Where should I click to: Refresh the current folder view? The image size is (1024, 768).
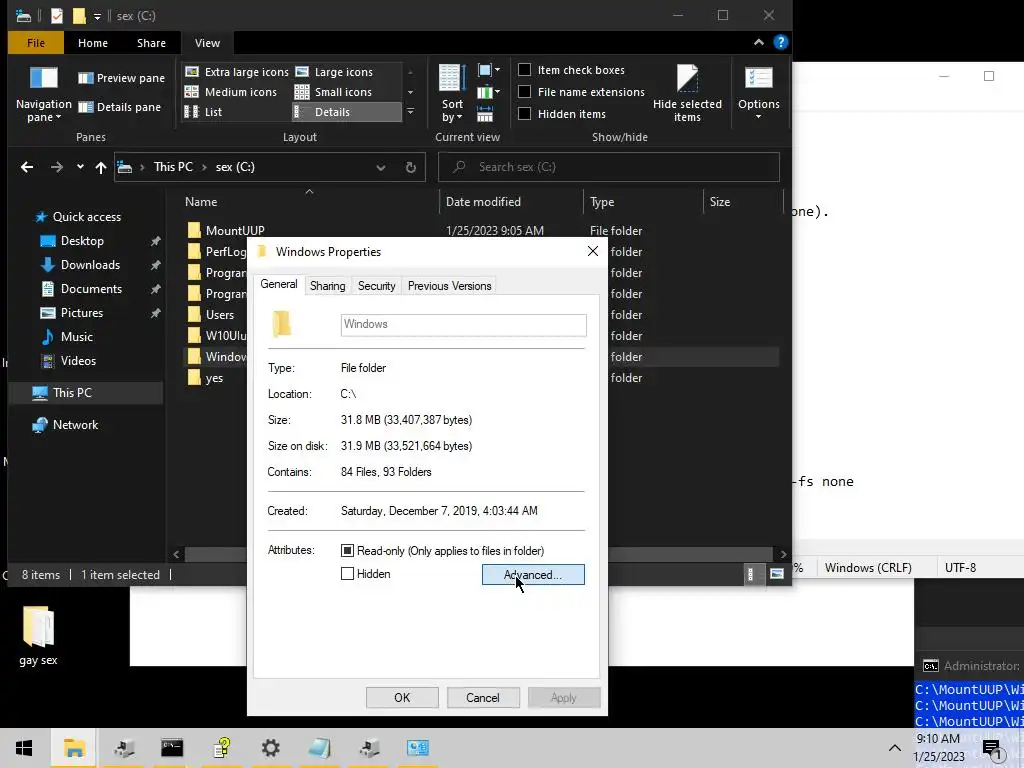coord(410,167)
